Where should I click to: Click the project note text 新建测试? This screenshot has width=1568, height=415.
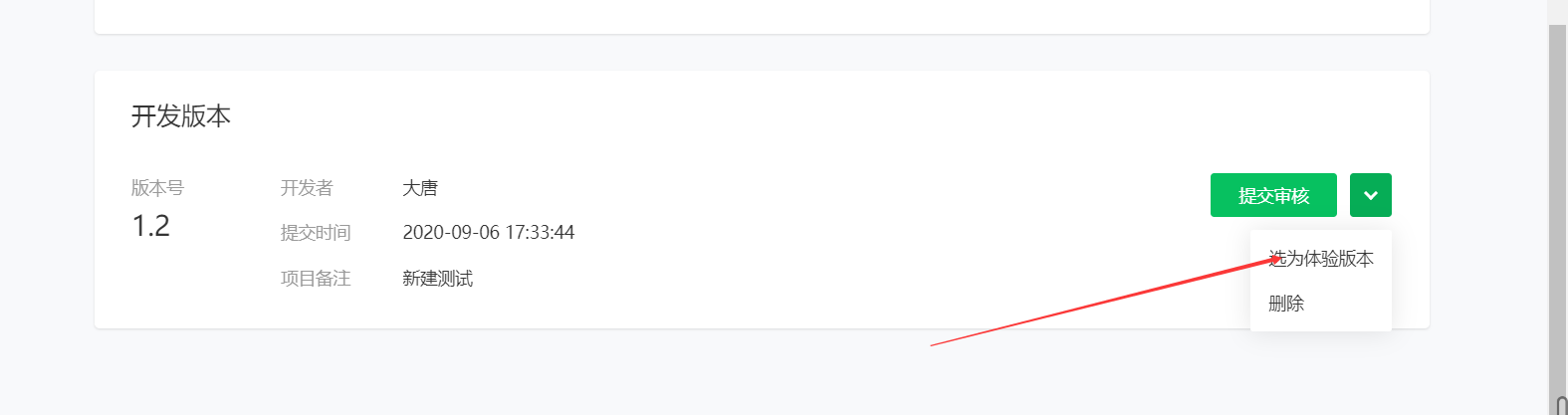point(438,279)
